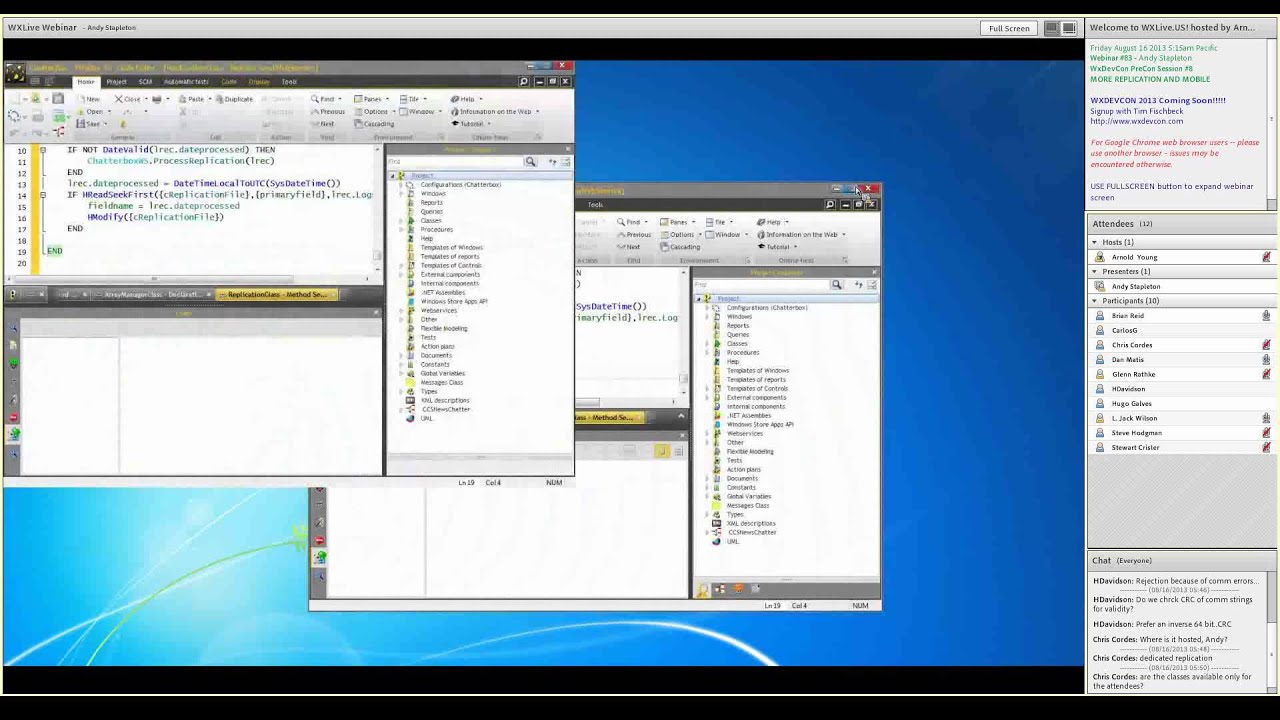
Task: Click L. Jack Wilson's microphone icon
Action: click(x=1266, y=418)
